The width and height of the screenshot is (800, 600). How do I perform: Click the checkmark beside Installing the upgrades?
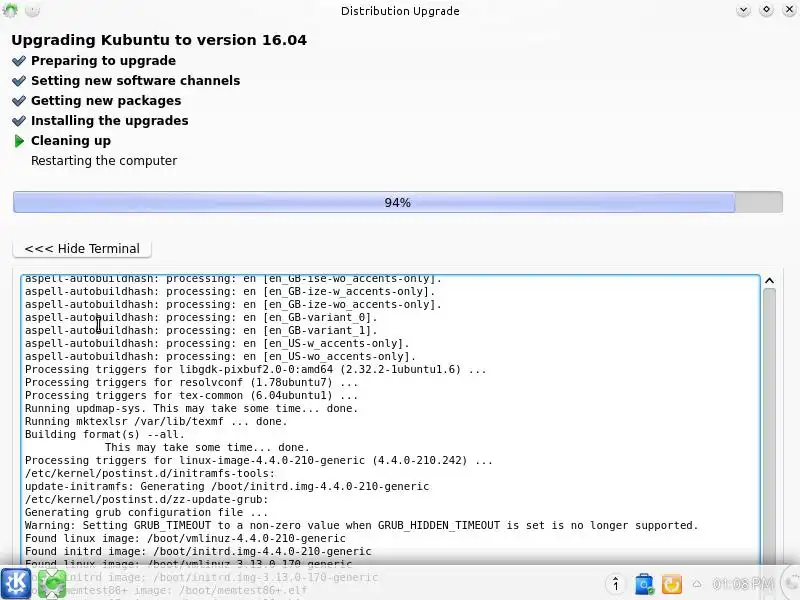[19, 120]
